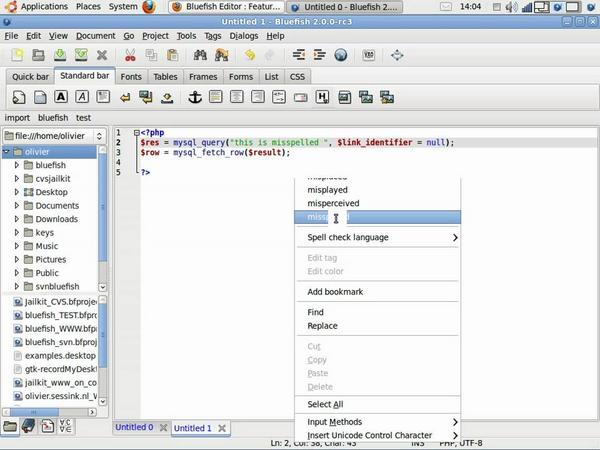Preview in browser with globe icon
The image size is (600, 450).
point(341,55)
